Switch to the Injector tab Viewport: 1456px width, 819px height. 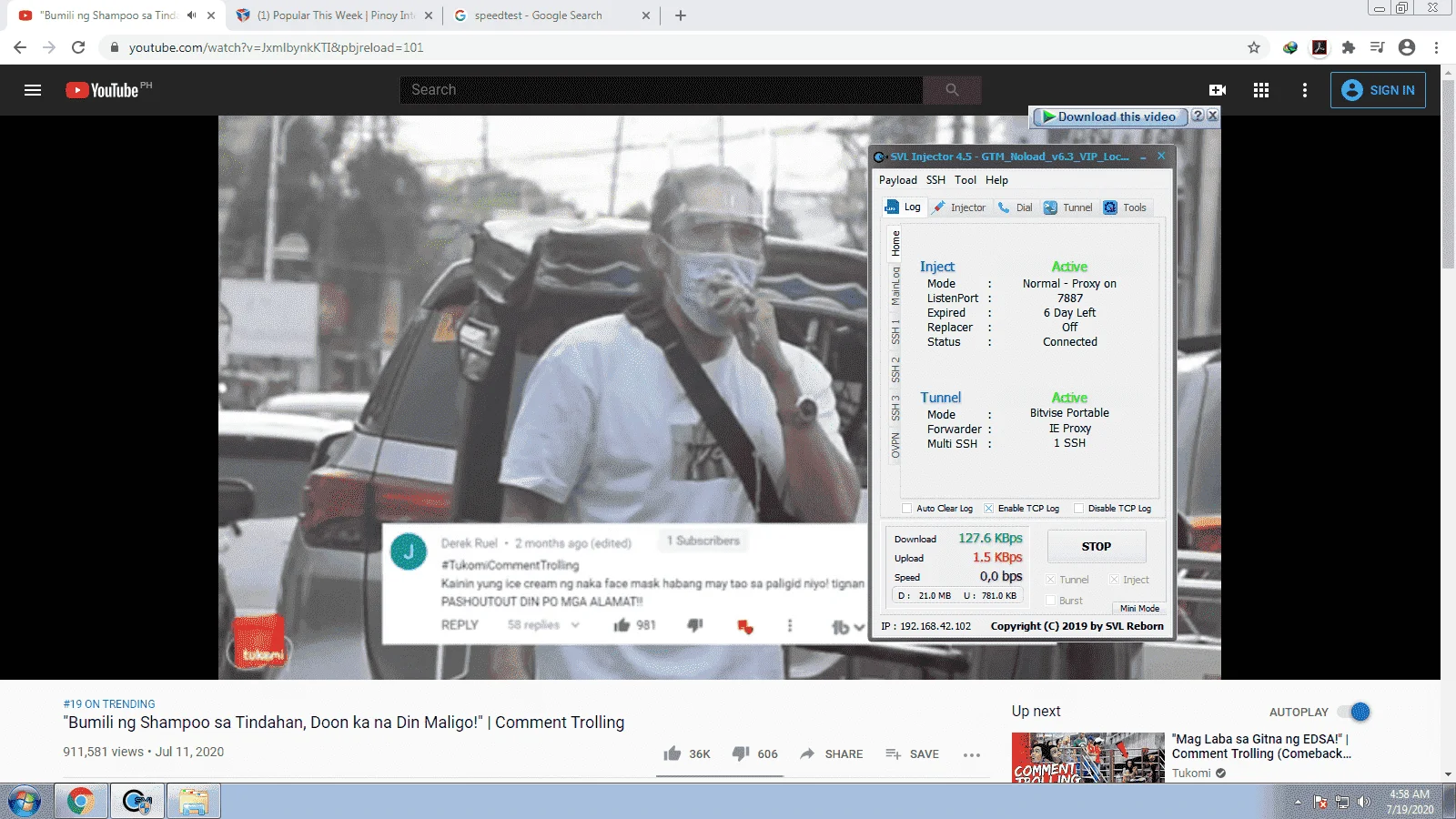959,207
